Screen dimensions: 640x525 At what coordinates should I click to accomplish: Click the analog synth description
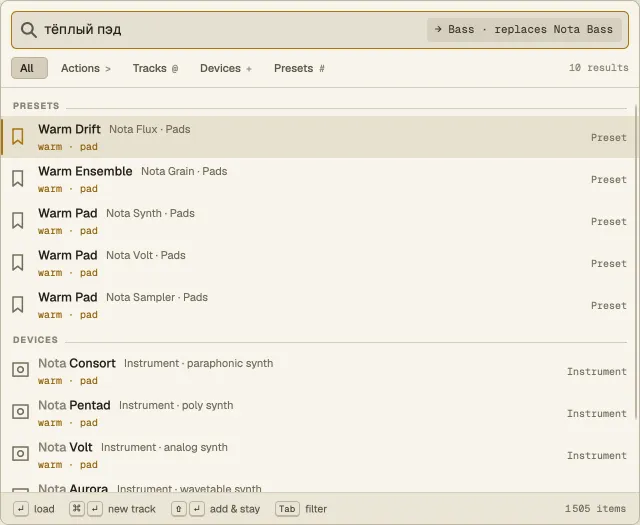click(x=196, y=447)
